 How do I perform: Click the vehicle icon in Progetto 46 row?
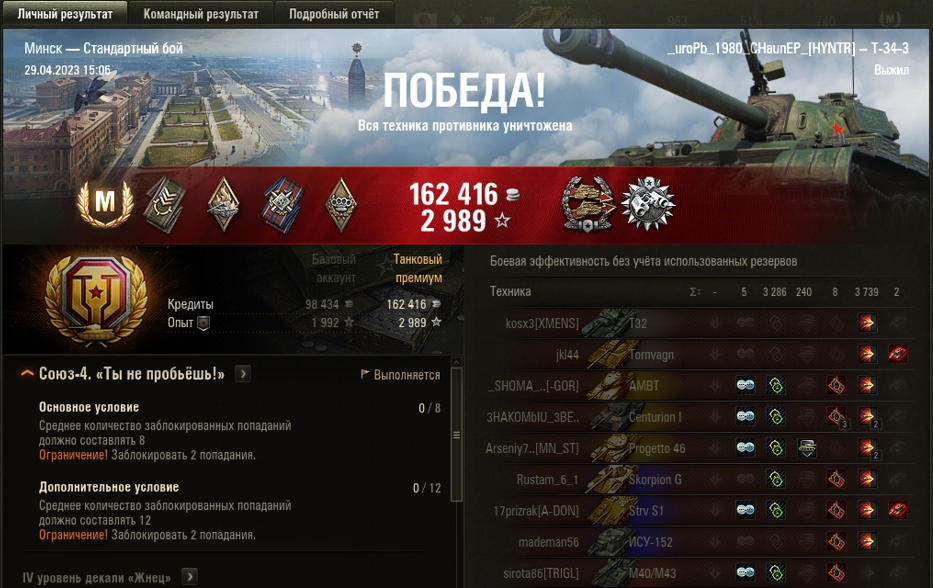pos(807,448)
